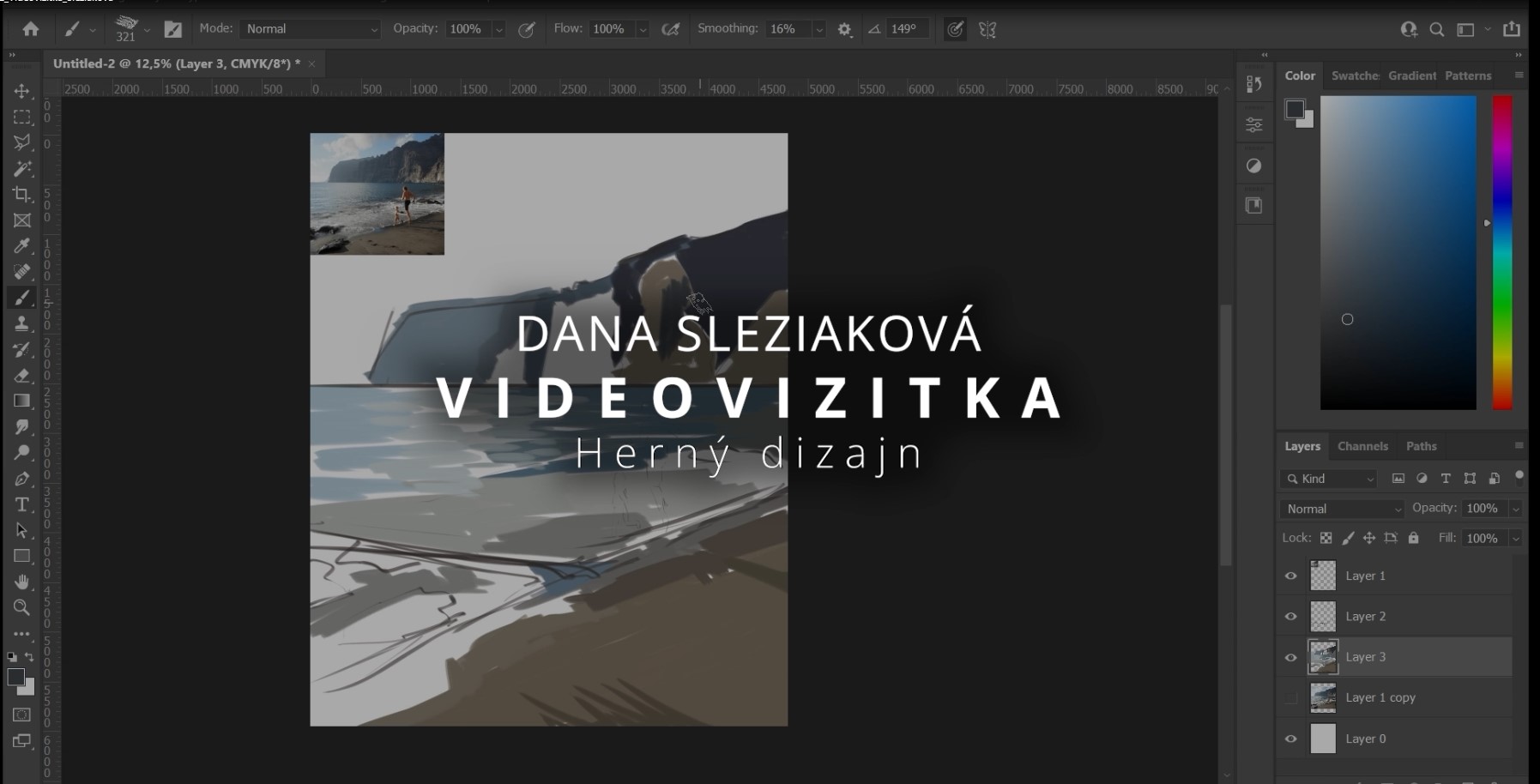Select the Eraser tool
This screenshot has width=1540, height=784.
coord(22,376)
